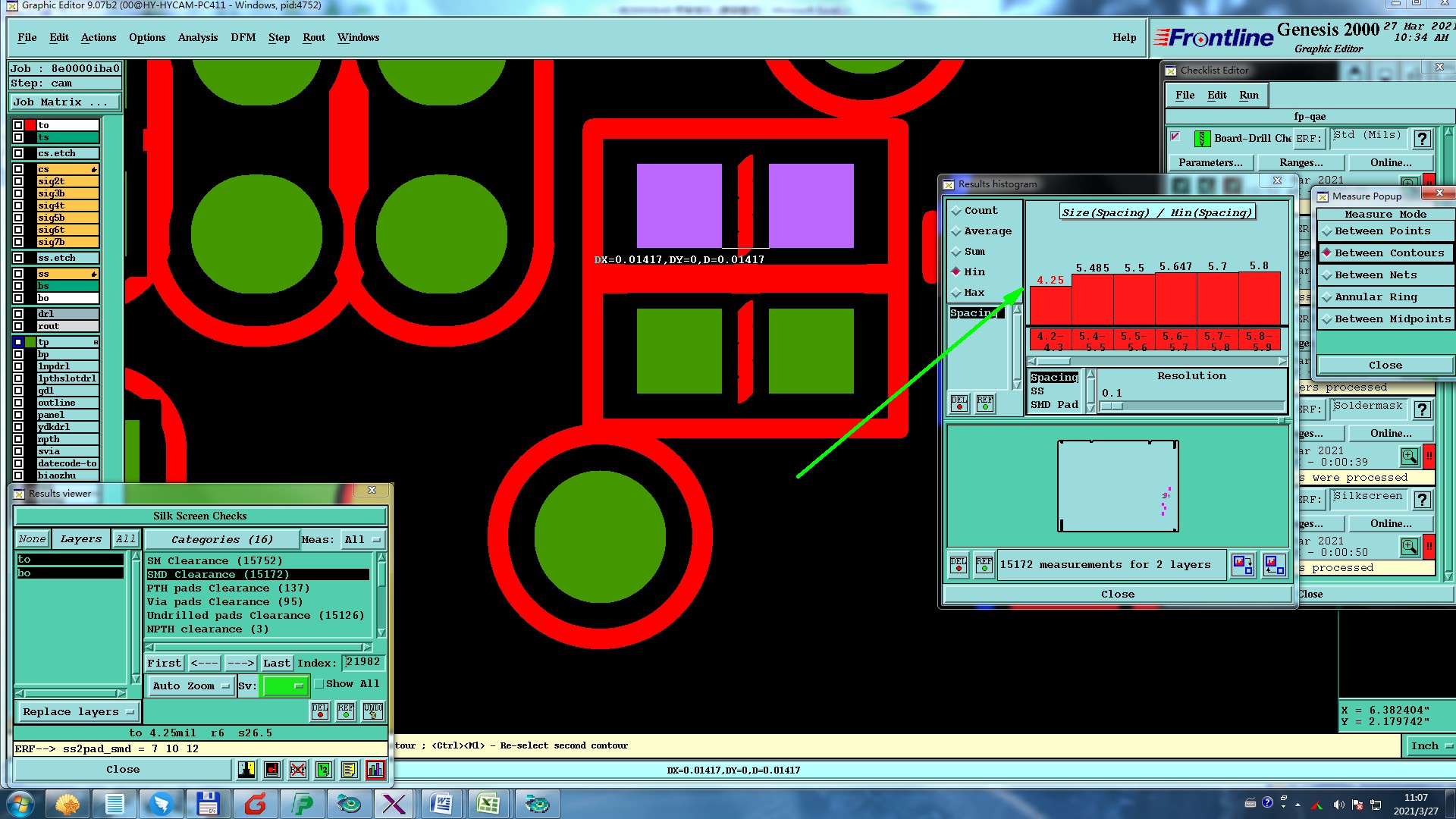
Task: Click DEL icon in histogram measurements row
Action: [959, 564]
